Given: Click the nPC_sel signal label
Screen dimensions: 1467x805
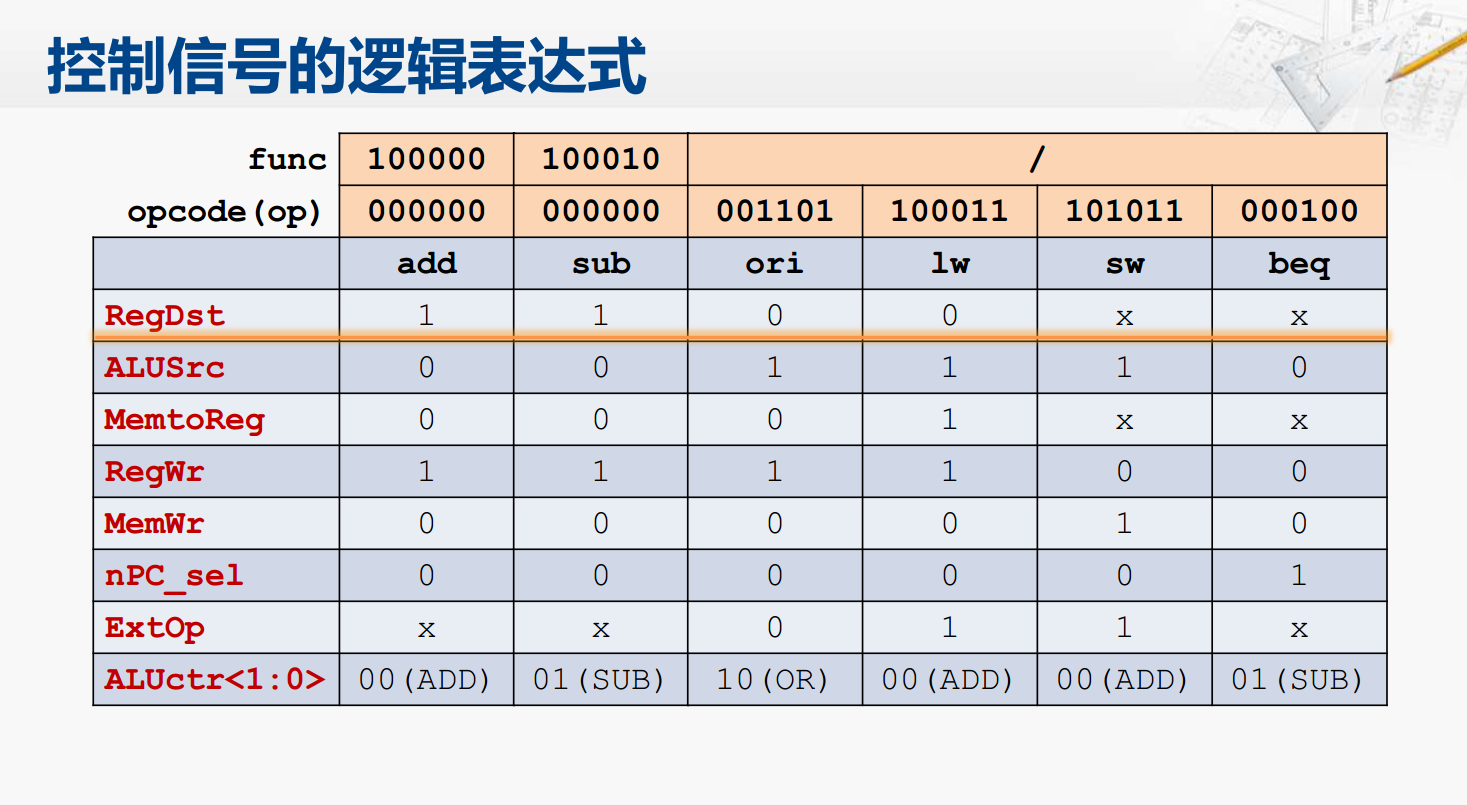Looking at the screenshot, I should point(174,577).
